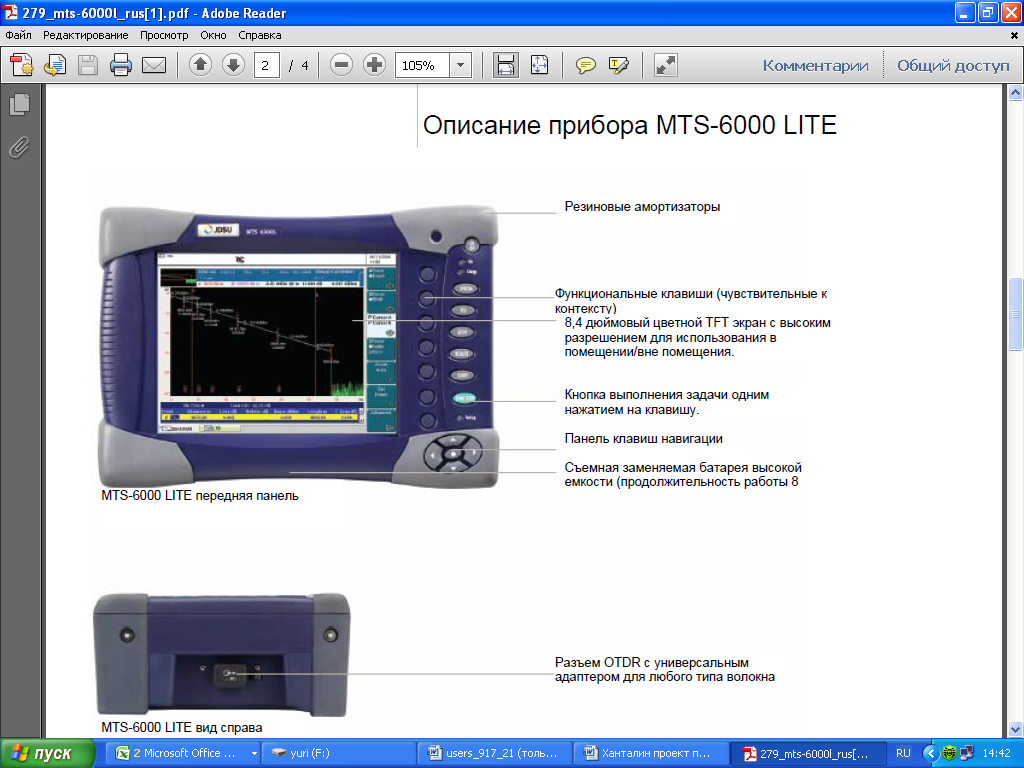Close the document with menu bar X
The height and width of the screenshot is (768, 1024).
pos(1014,35)
